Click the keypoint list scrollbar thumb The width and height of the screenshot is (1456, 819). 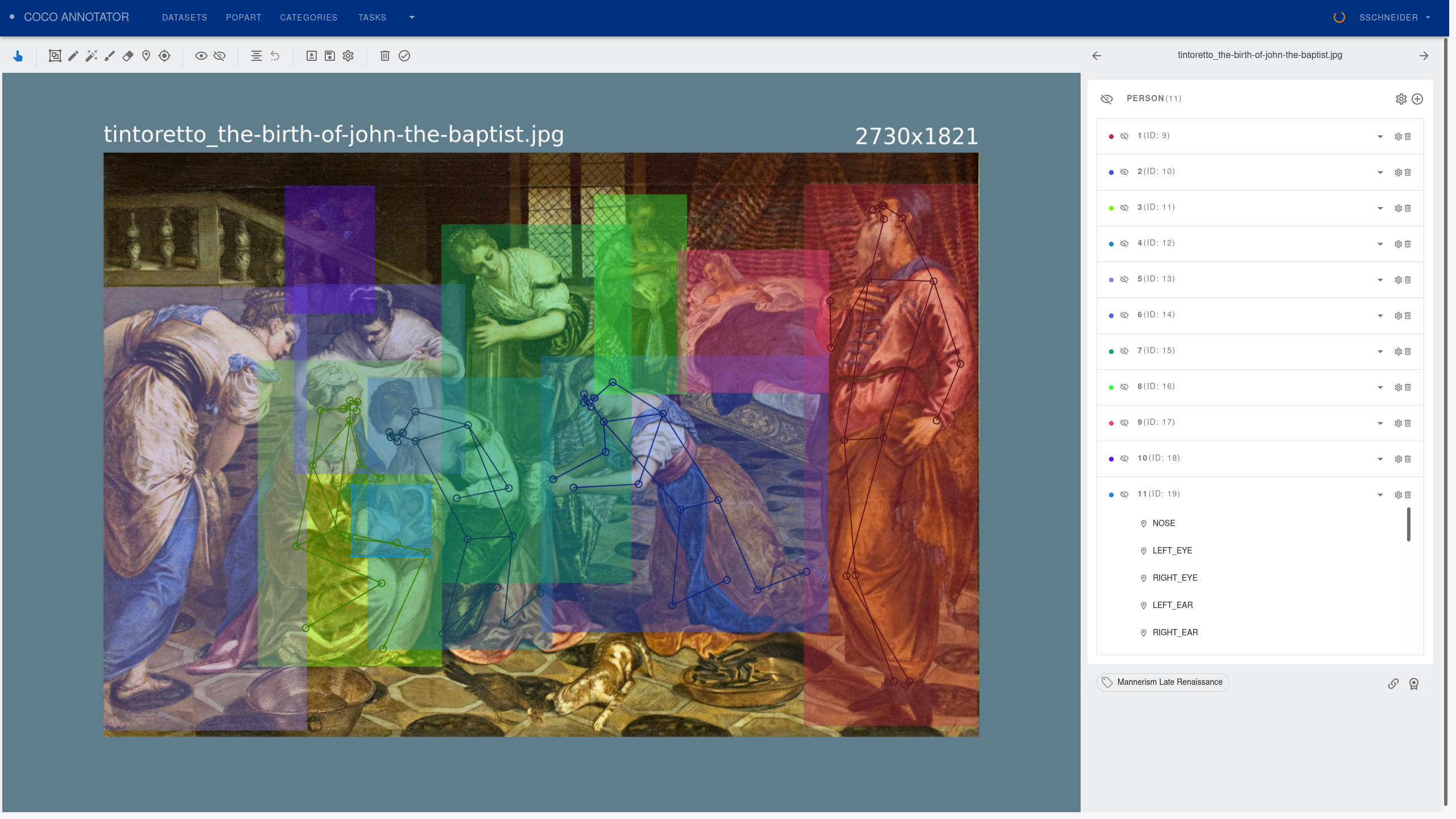1409,524
